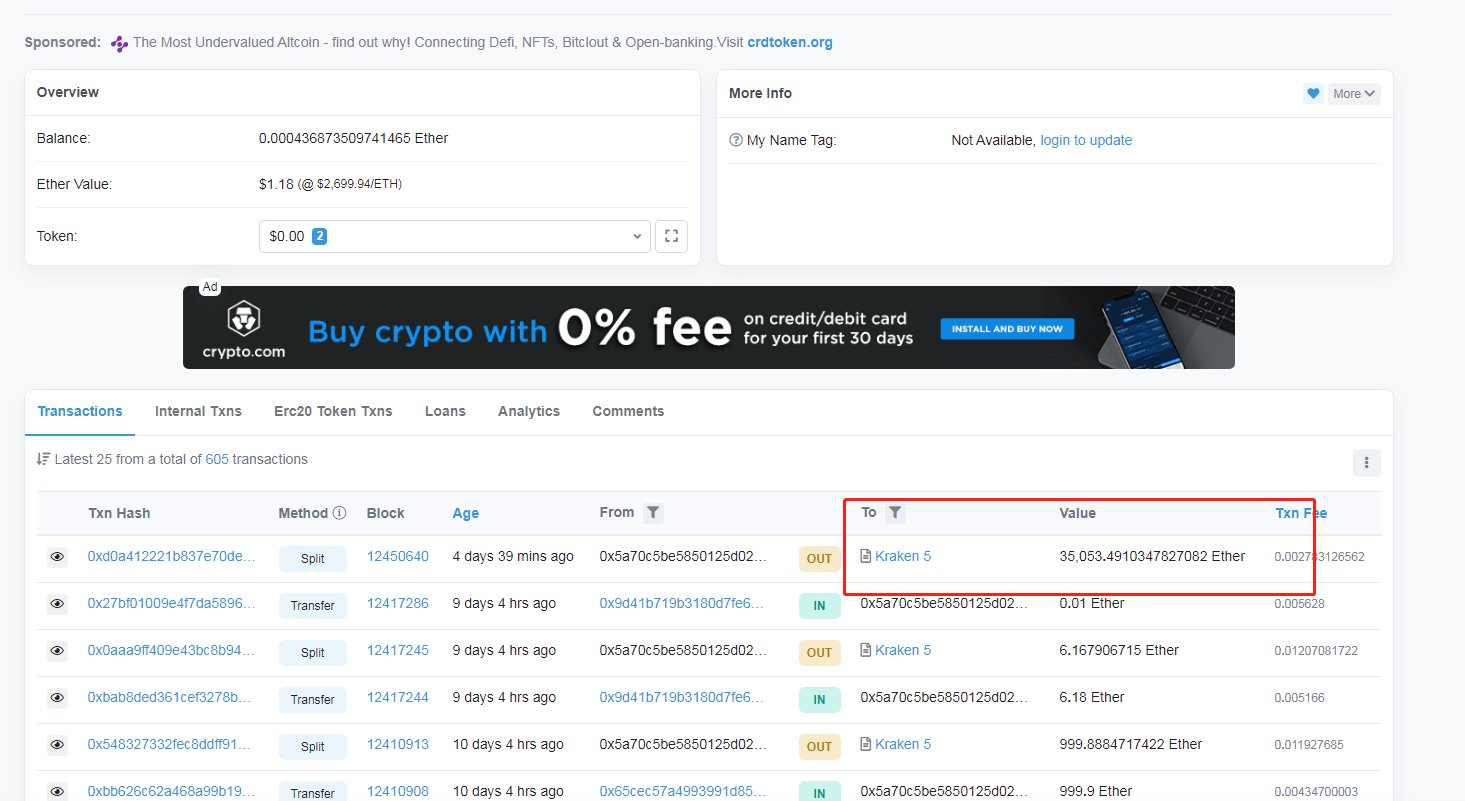Click the Ad label on the banner

click(x=210, y=287)
